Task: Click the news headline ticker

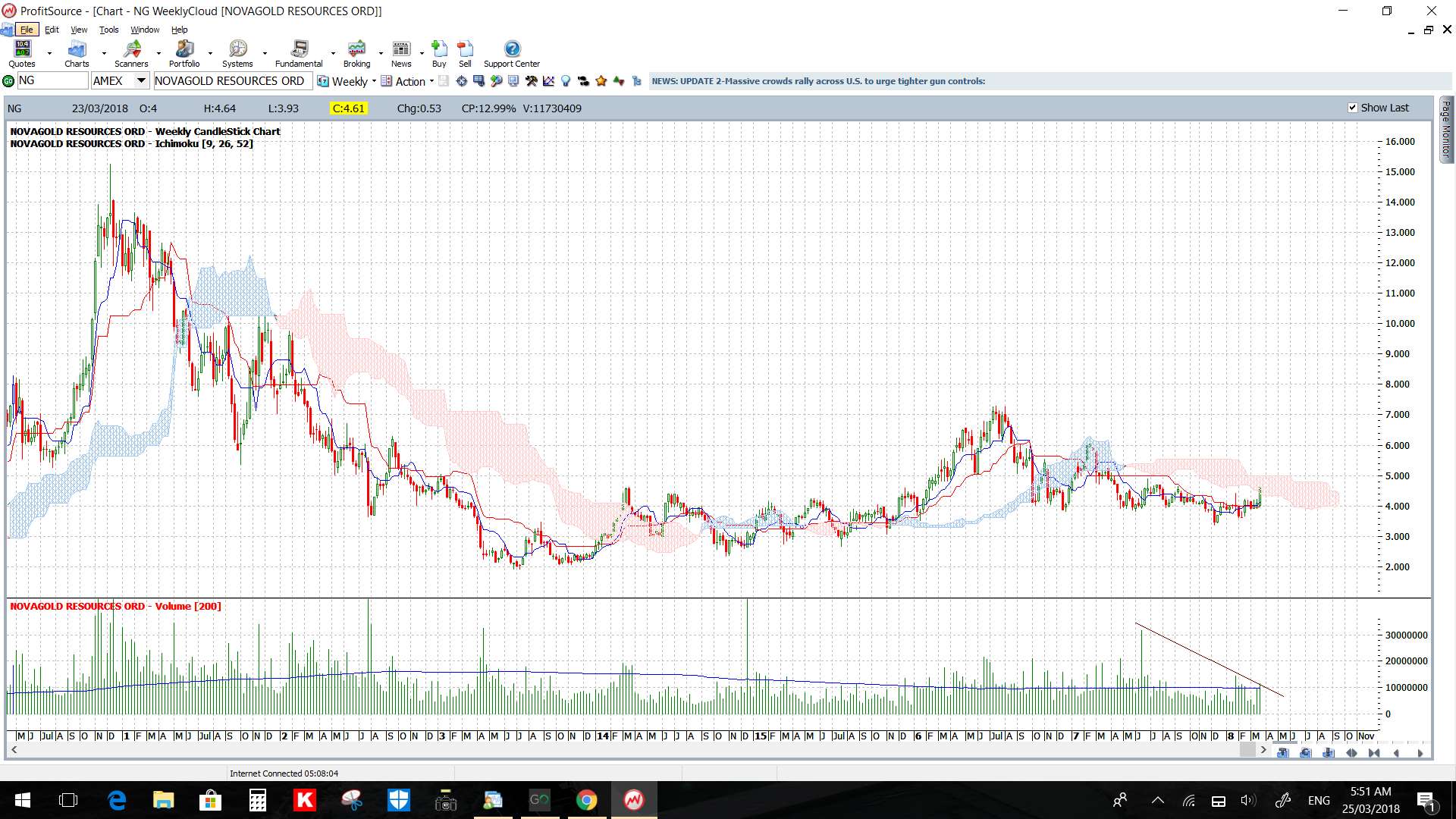Action: click(818, 81)
